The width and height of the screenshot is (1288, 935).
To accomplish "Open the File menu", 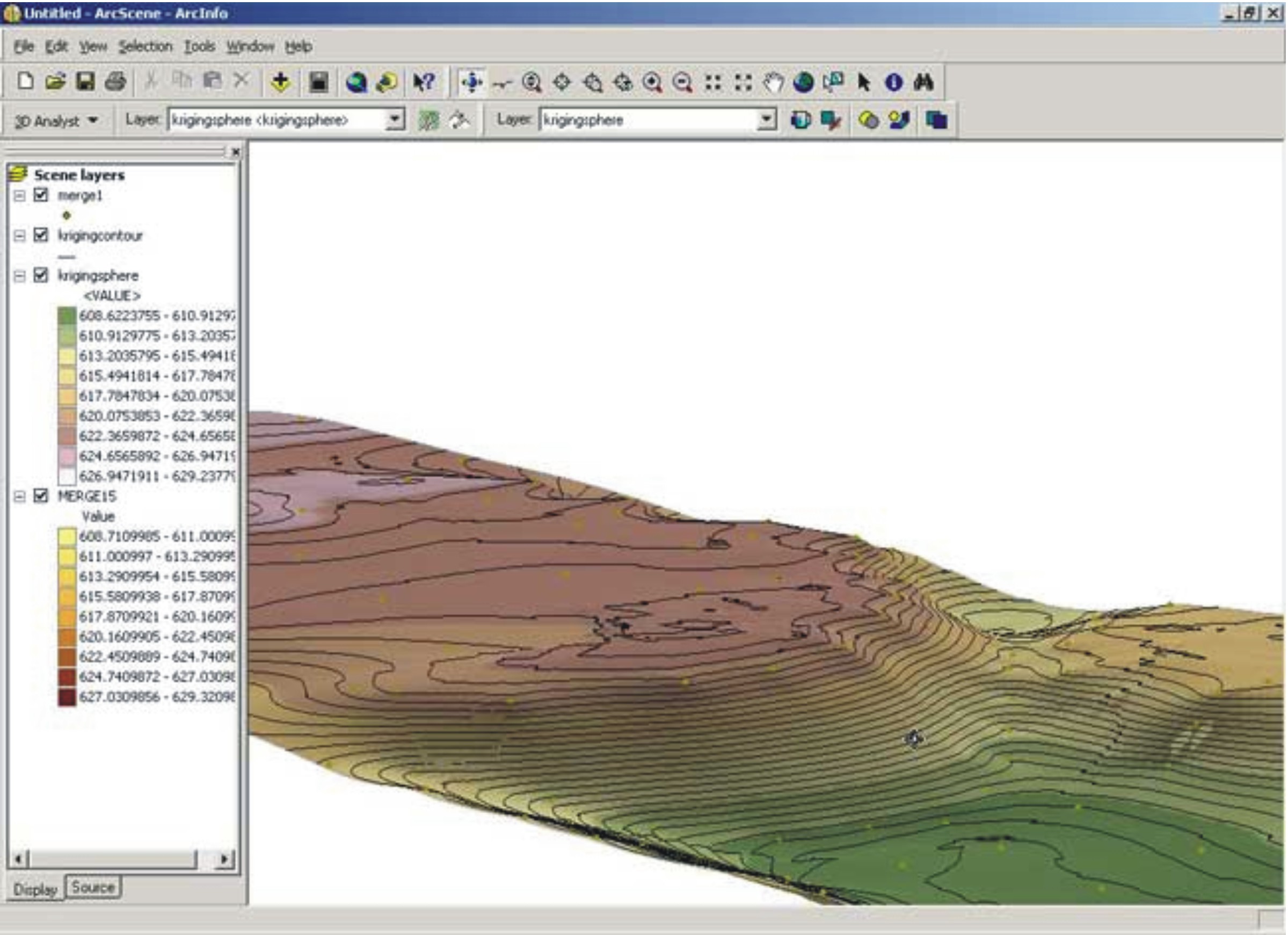I will coord(24,47).
